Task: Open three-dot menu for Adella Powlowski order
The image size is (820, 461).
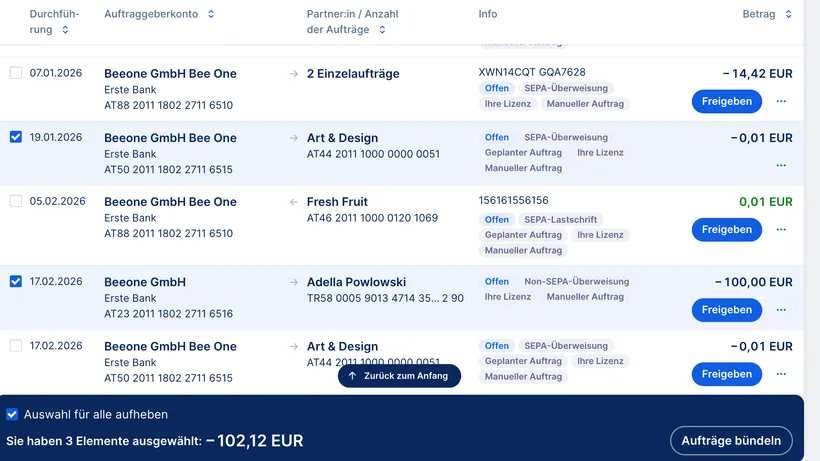Action: [x=781, y=310]
